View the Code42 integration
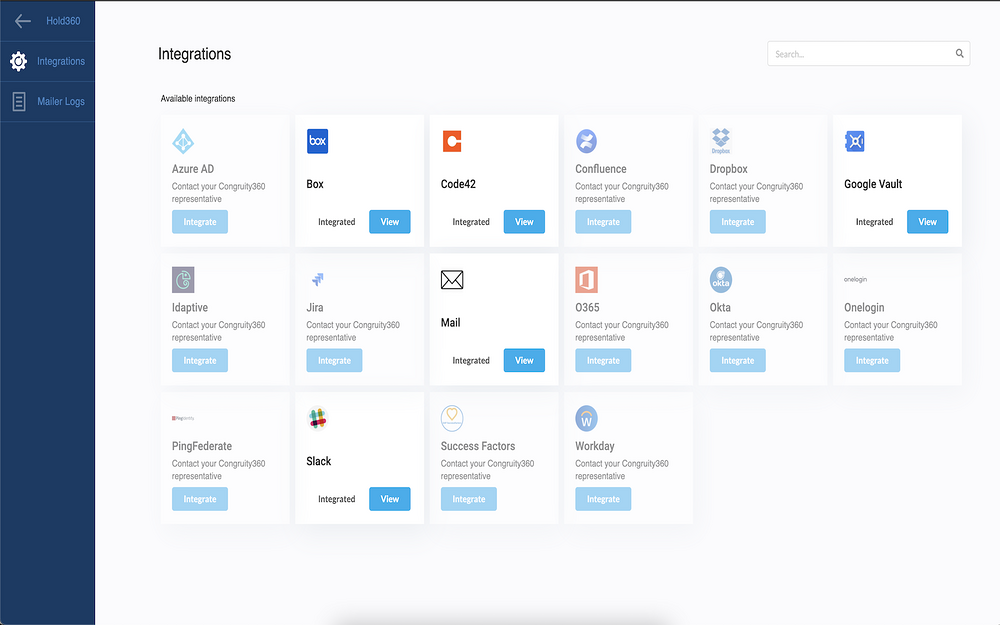 tap(524, 222)
